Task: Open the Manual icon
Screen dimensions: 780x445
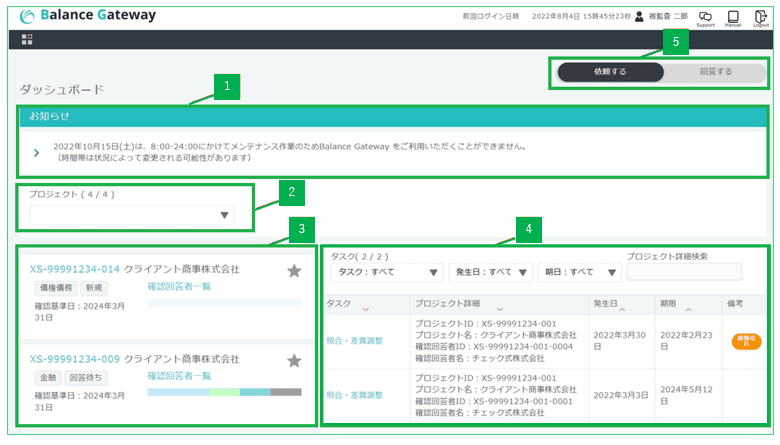Action: coord(733,16)
